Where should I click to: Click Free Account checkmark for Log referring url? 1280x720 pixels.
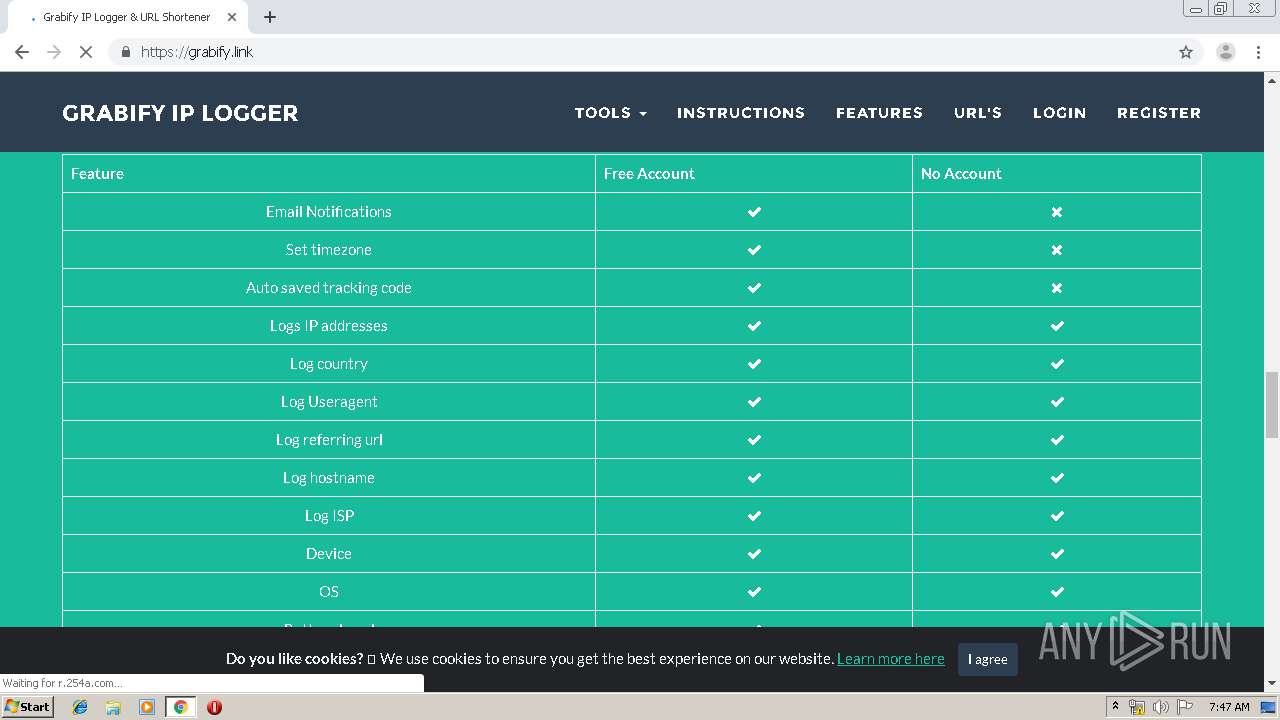(755, 440)
